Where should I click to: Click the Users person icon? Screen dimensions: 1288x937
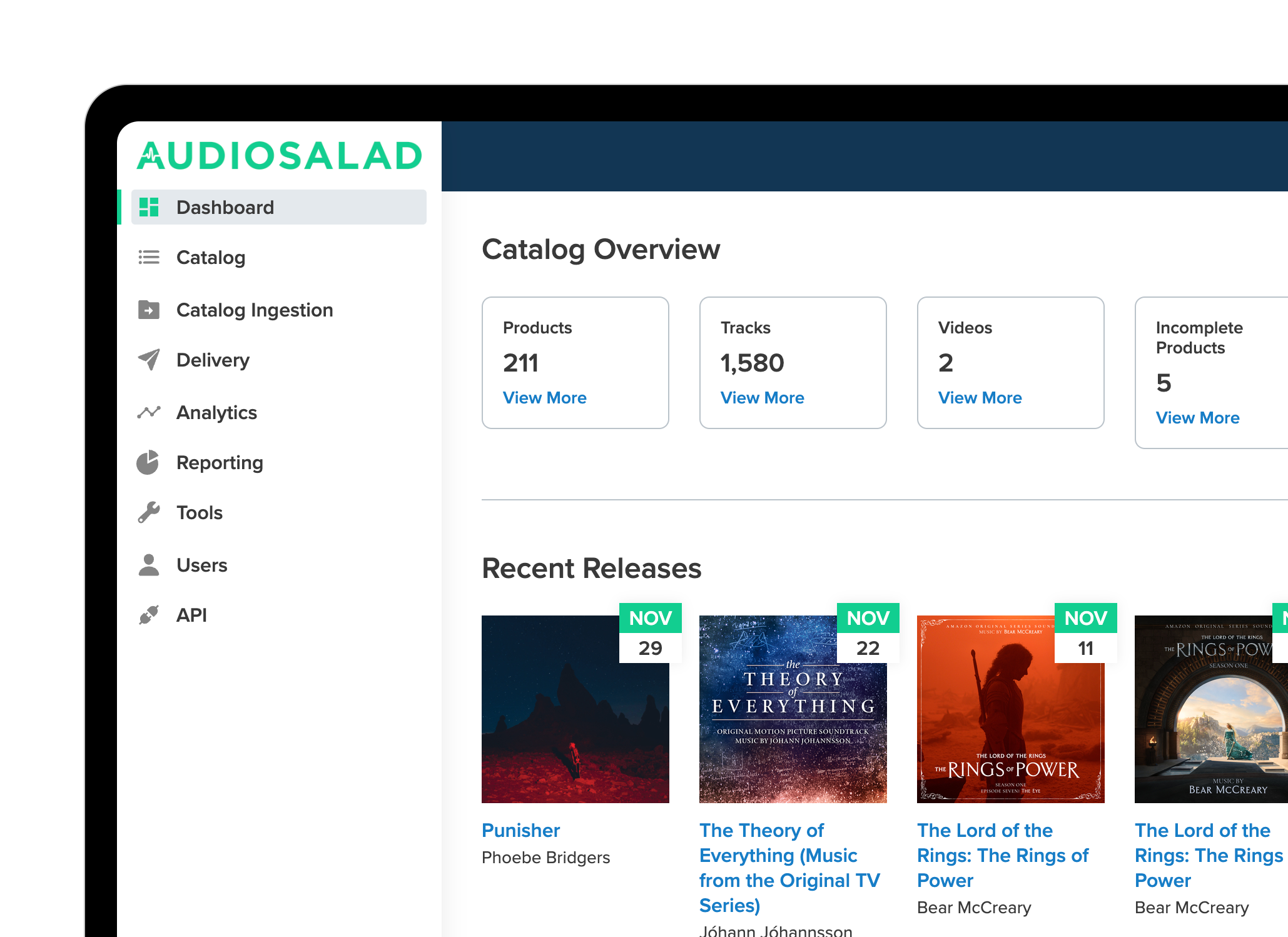click(x=149, y=565)
